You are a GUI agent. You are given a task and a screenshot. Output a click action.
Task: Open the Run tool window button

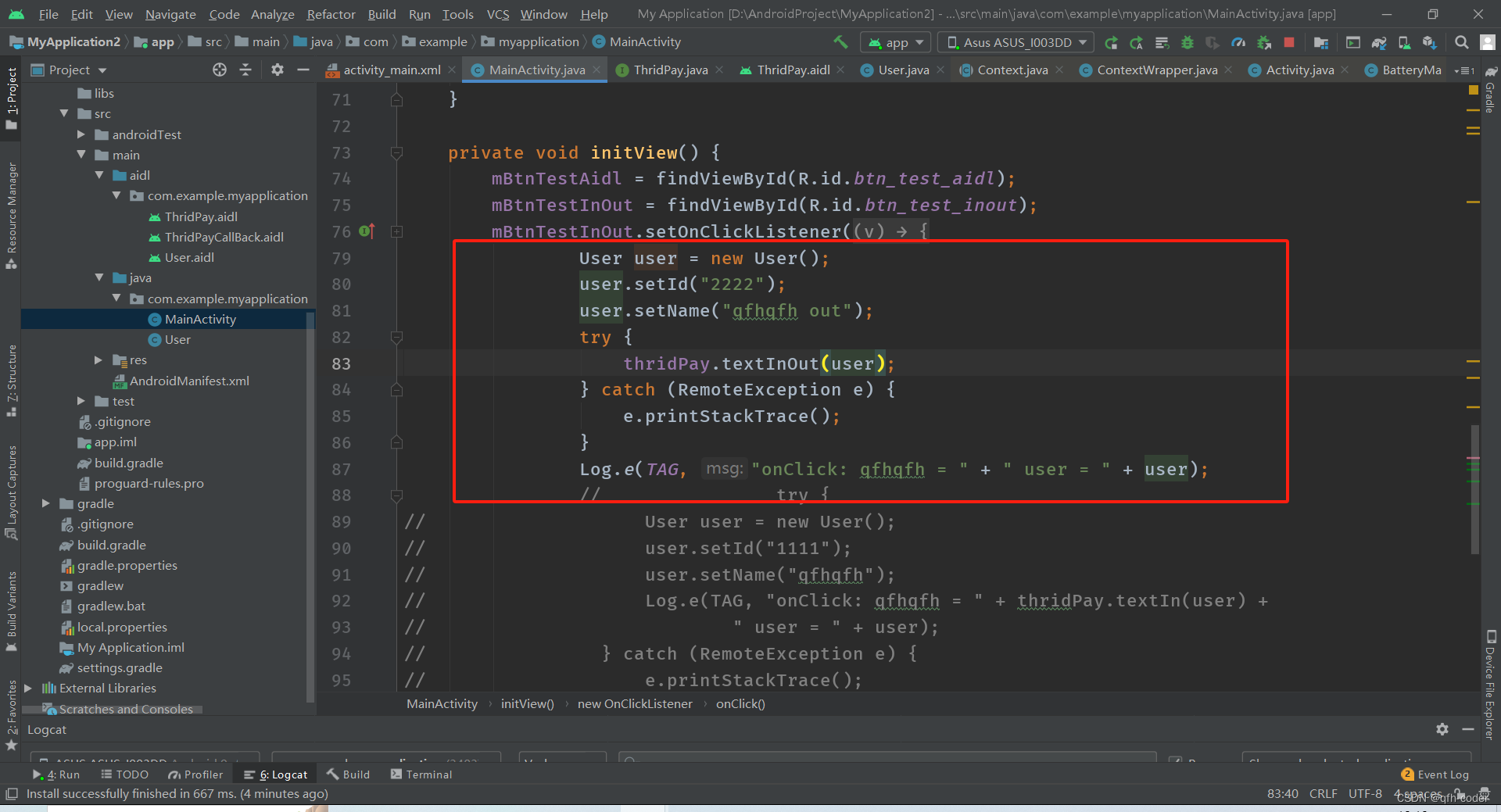tap(56, 774)
